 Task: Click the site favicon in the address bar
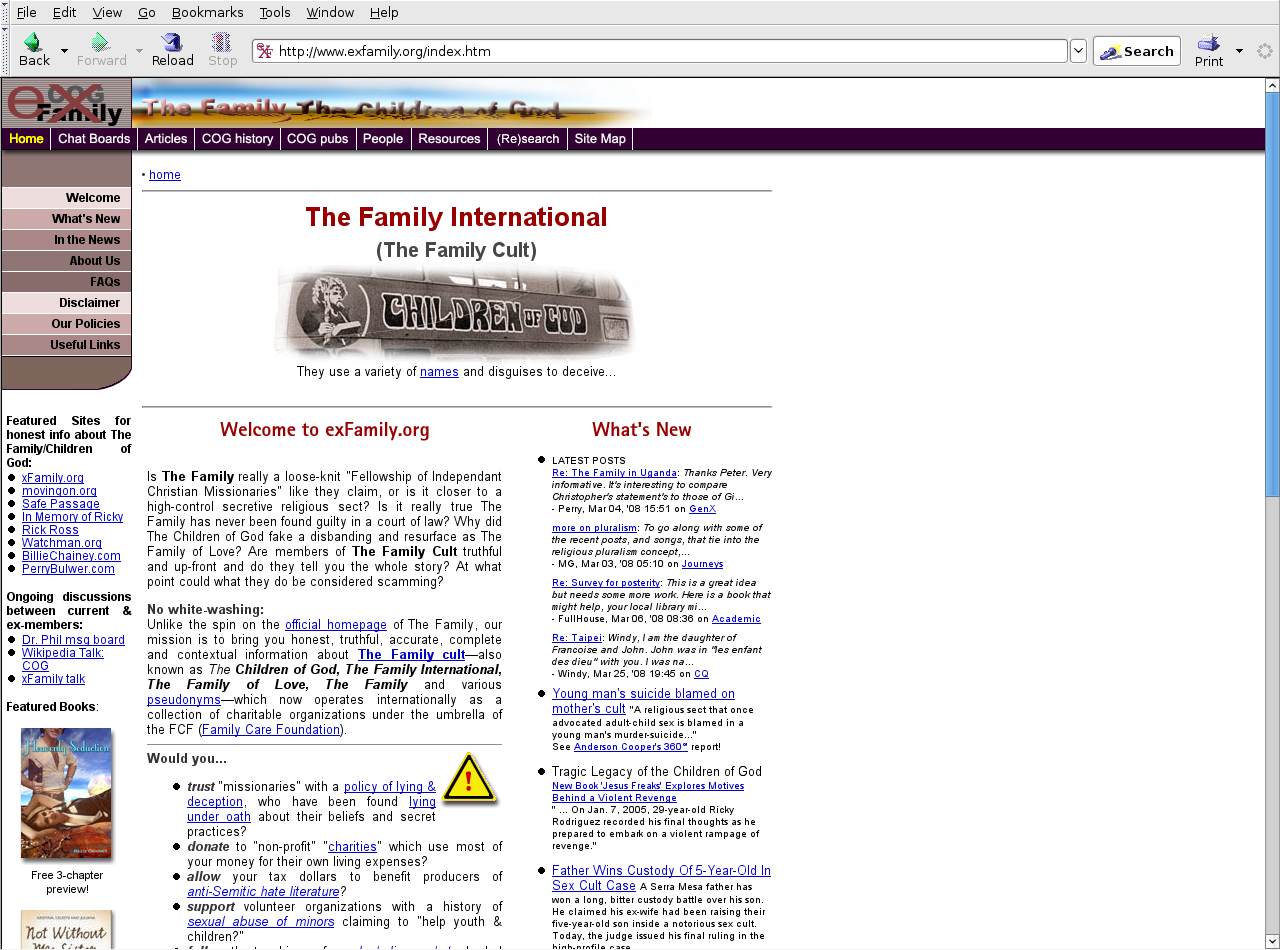pos(265,52)
